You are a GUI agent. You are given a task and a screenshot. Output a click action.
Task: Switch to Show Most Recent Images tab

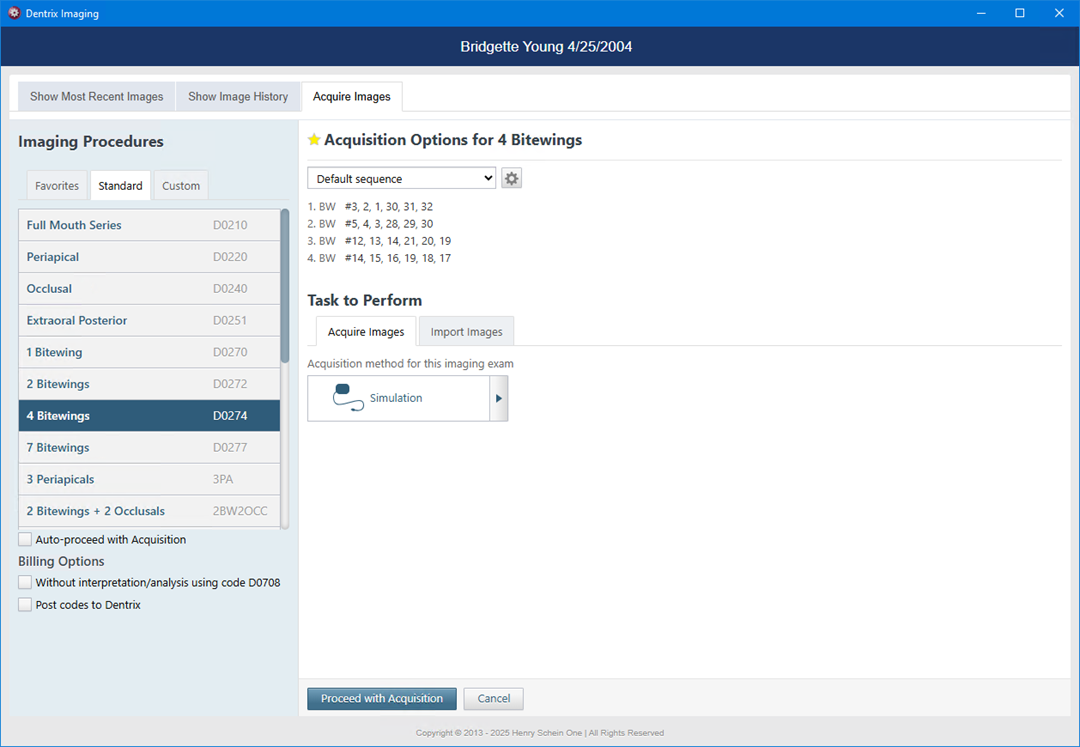pos(96,96)
